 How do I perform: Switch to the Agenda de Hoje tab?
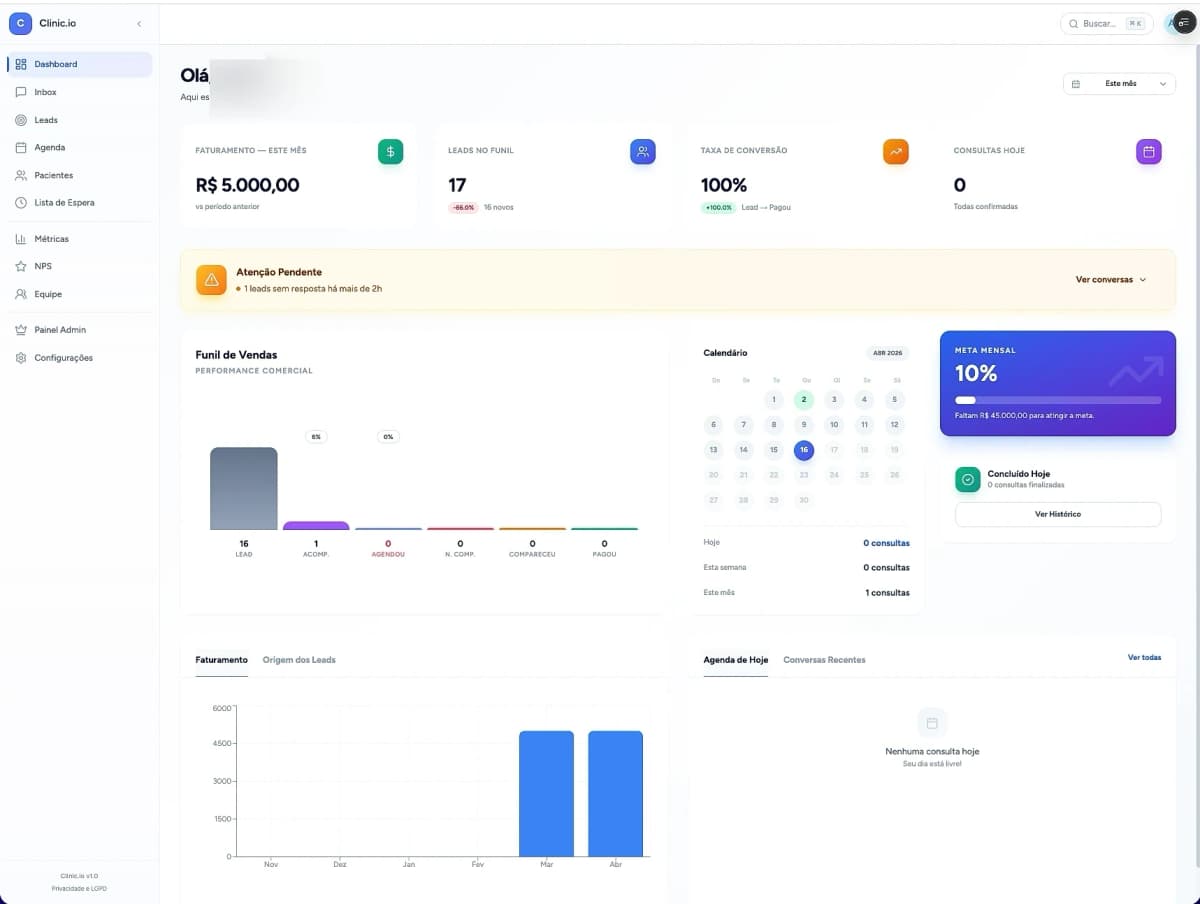(x=736, y=659)
